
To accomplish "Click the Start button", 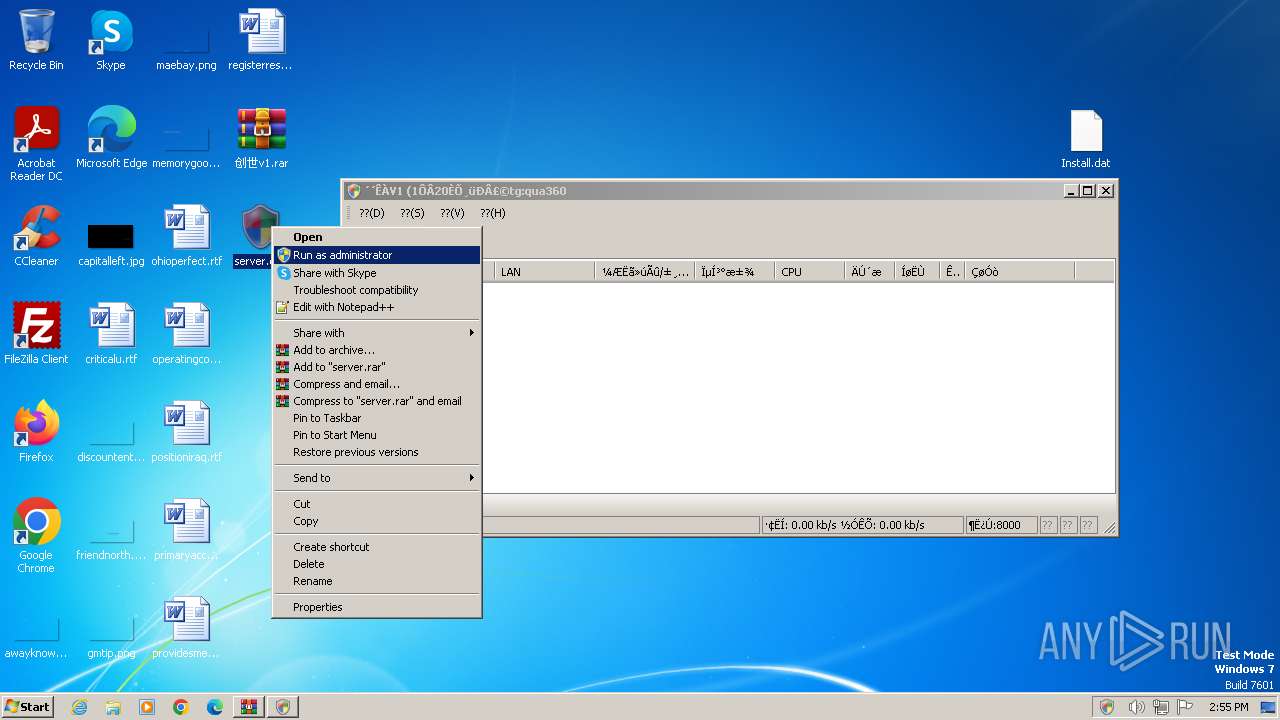I will [x=28, y=707].
